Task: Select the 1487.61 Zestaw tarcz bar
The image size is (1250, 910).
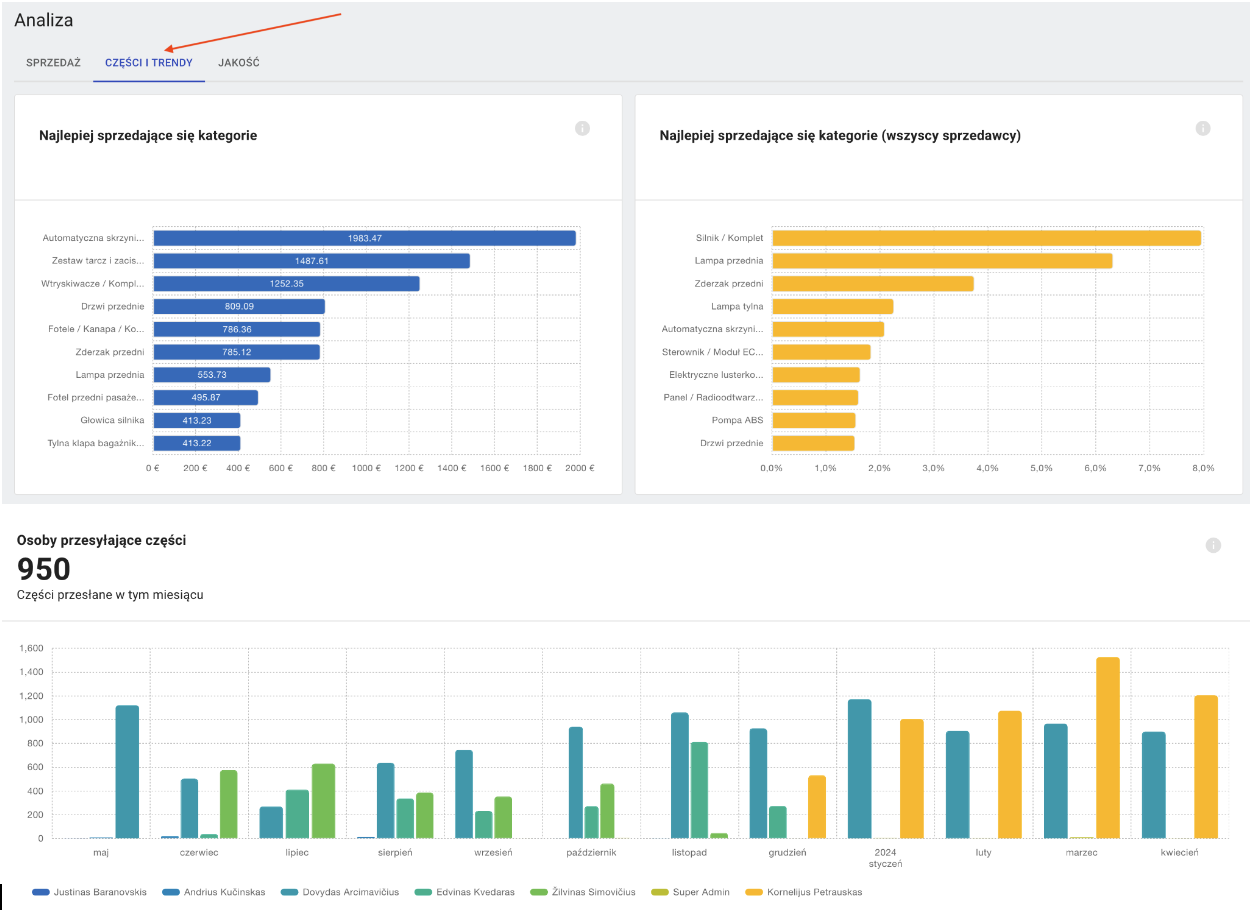Action: (x=311, y=261)
